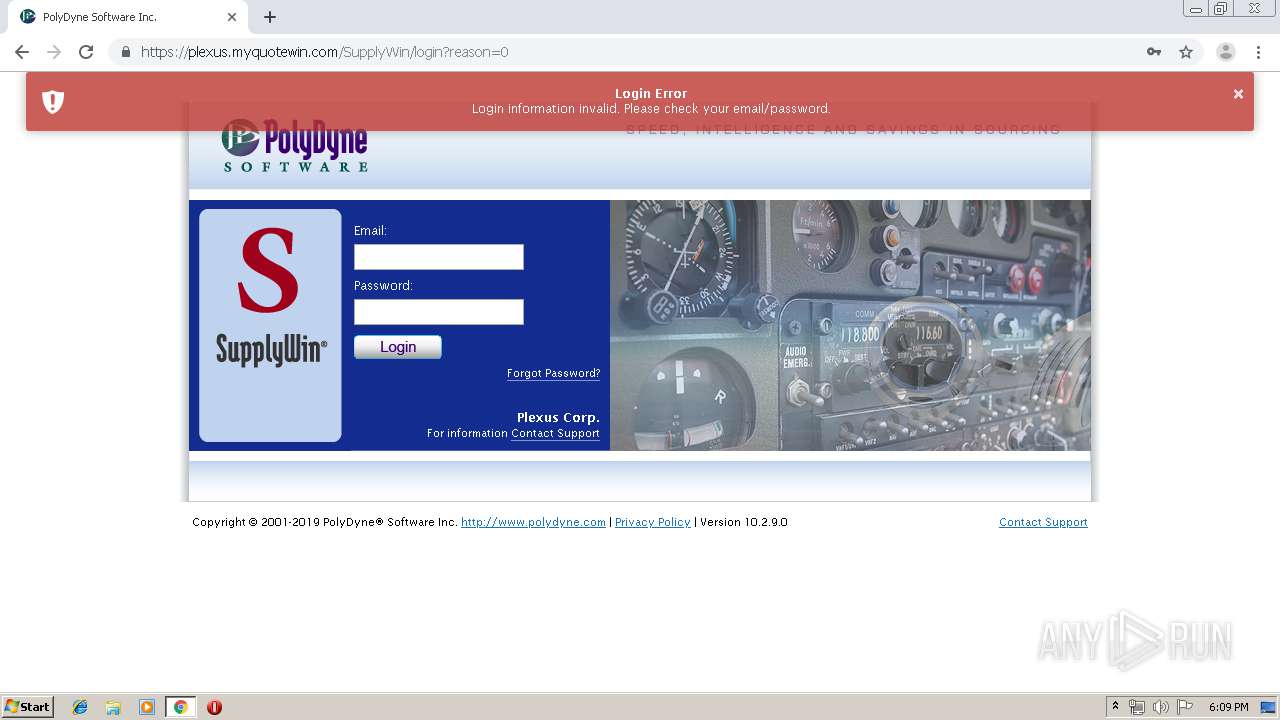Show hidden system tray icons
The image size is (1280, 720).
[x=1115, y=707]
